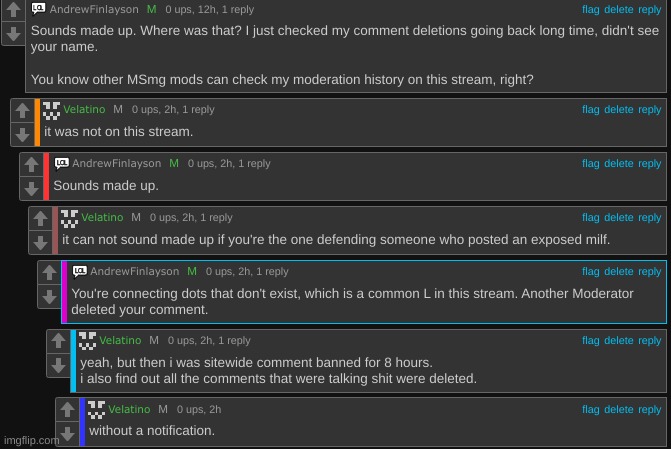Click Velatino's avatar on the "without a notification" comment
Screen dimensions: 671x449
click(x=96, y=409)
